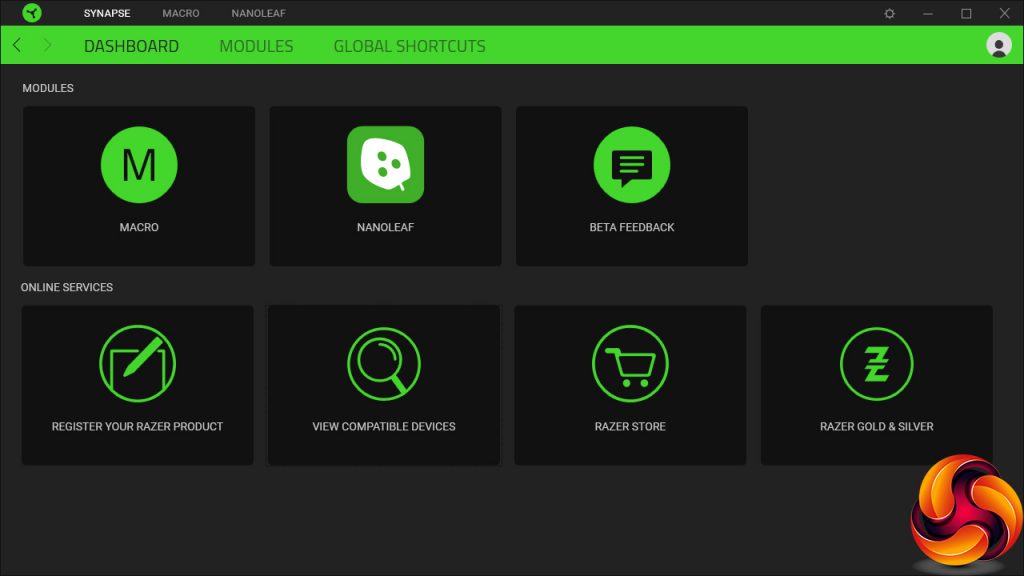Click the ONLINE SERVICES section heading
Viewport: 1024px width, 576px height.
pyautogui.click(x=67, y=287)
